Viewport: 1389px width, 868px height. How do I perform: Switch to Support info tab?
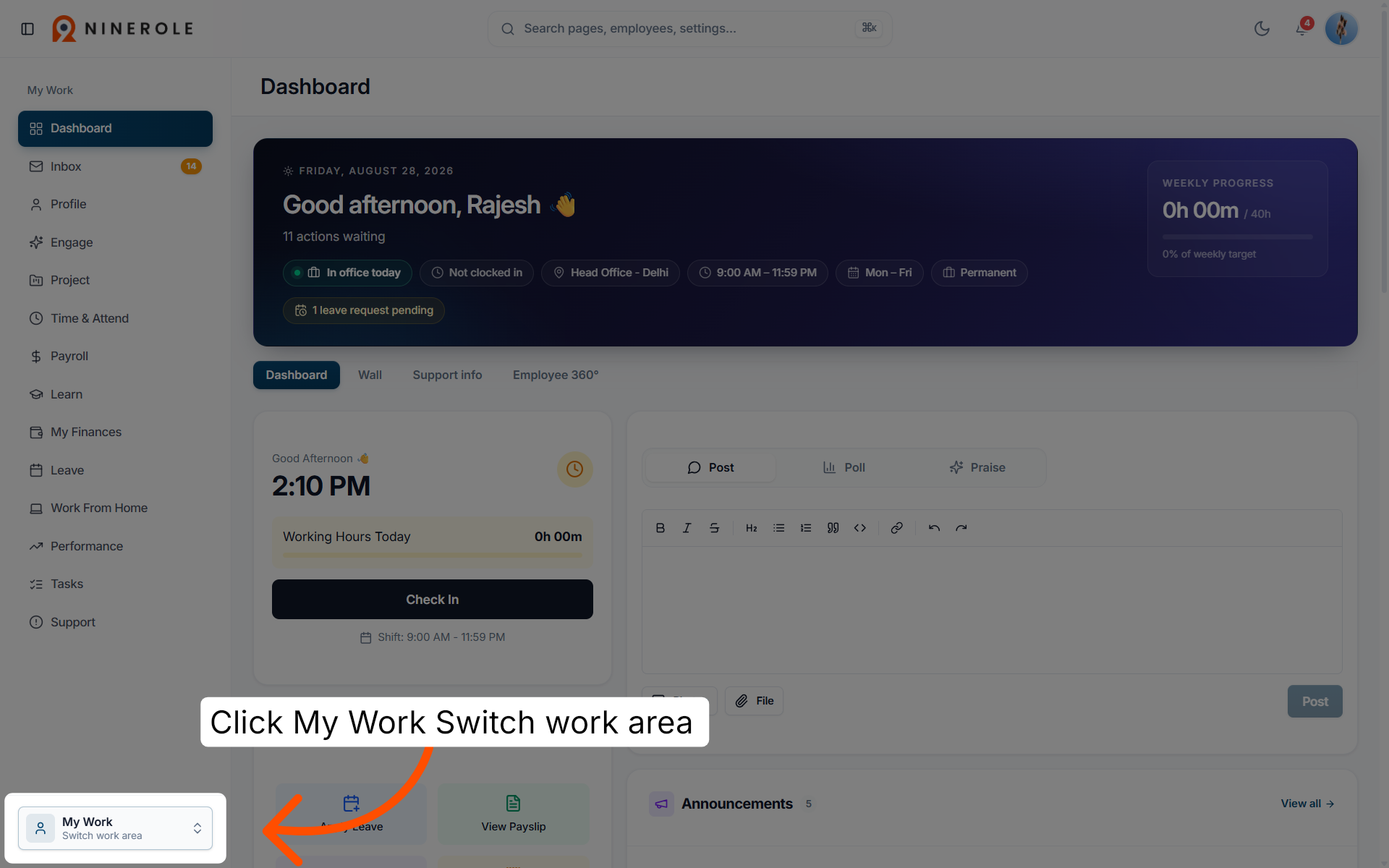(x=447, y=375)
